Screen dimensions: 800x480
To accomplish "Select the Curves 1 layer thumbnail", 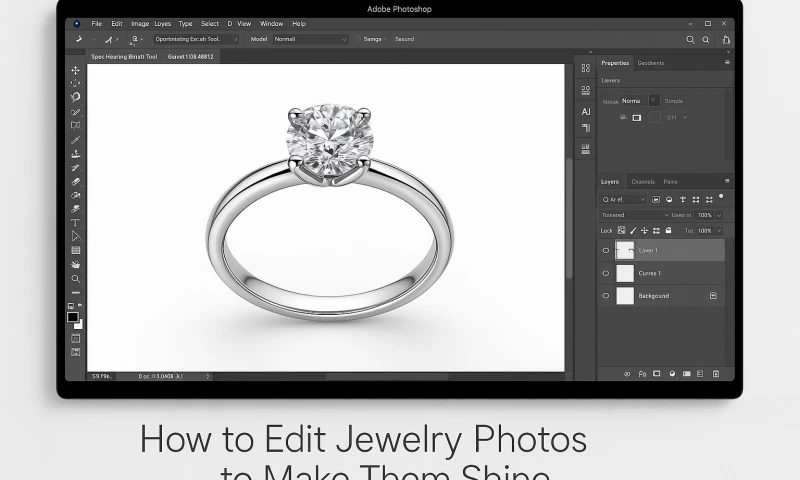I will point(625,273).
